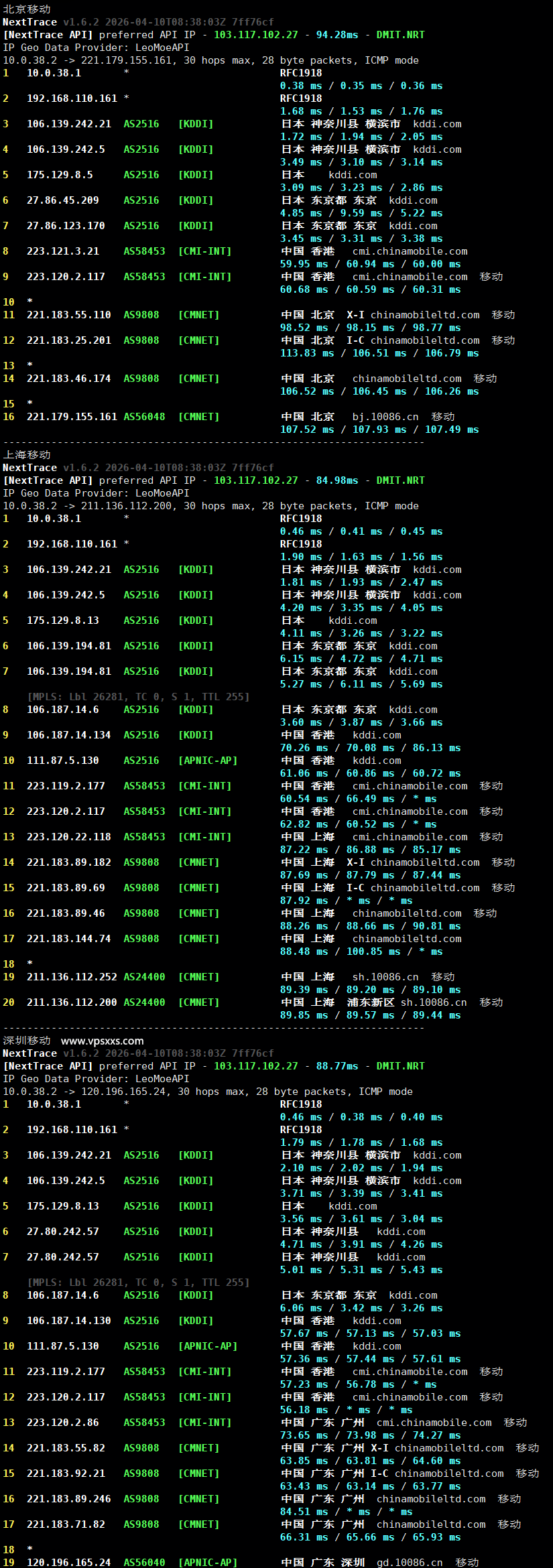Click hop IP 27.86.45.209
553x1568 pixels.
coord(63,200)
